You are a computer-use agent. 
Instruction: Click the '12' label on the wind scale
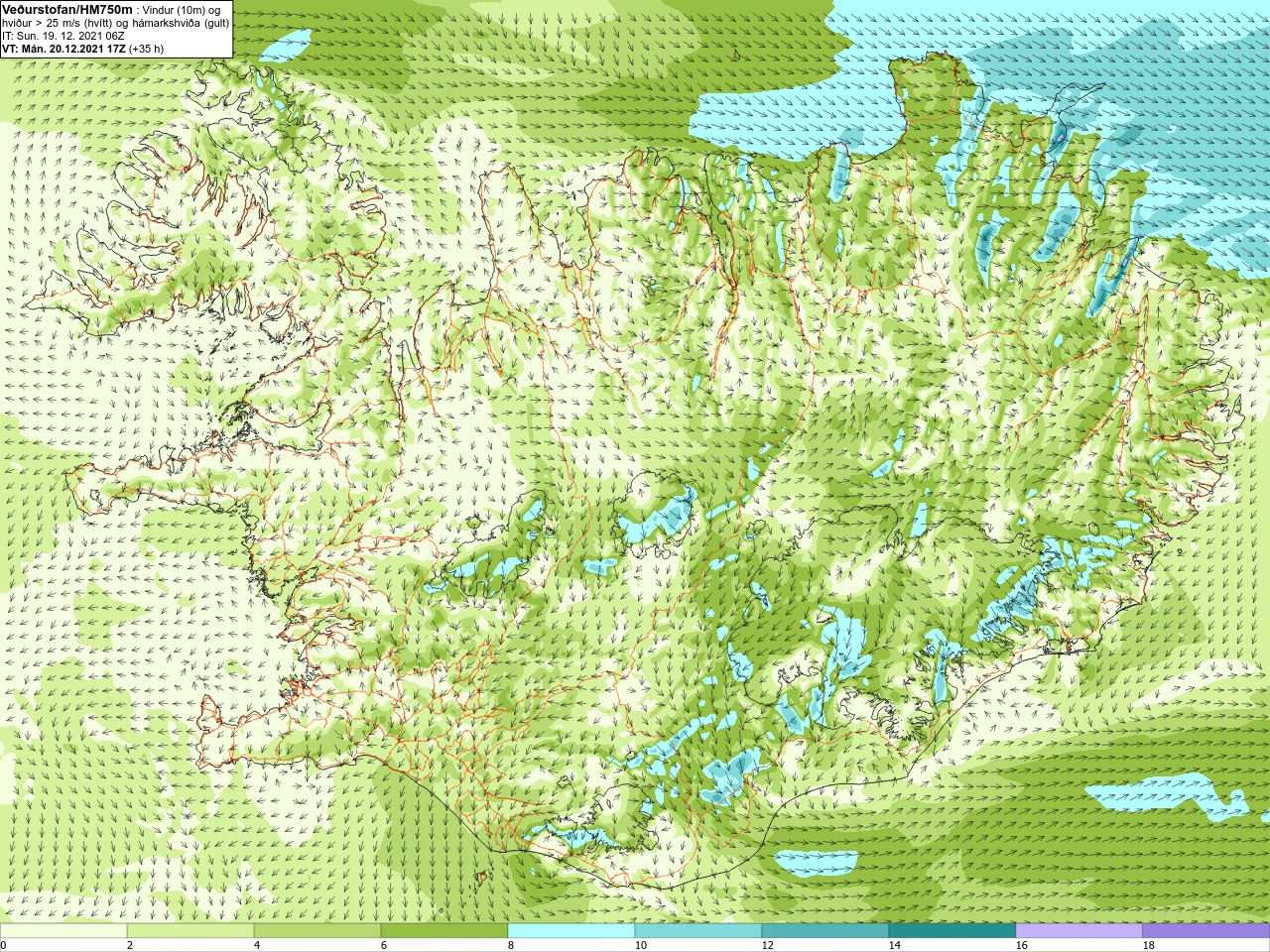[768, 945]
